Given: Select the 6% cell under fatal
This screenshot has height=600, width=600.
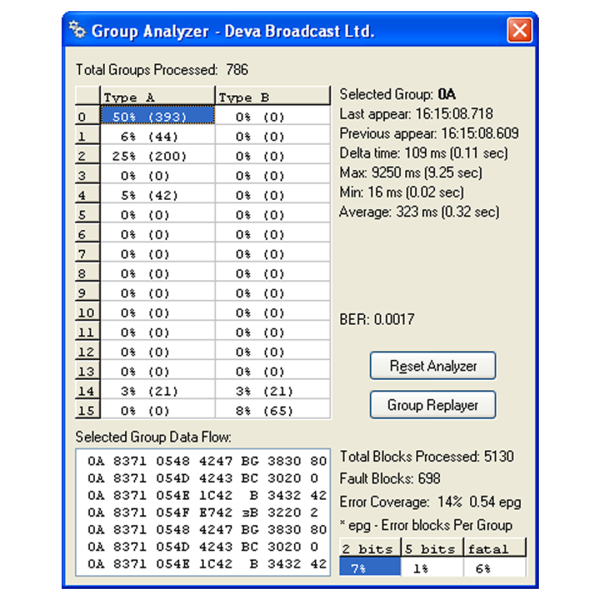Looking at the screenshot, I should [x=495, y=567].
